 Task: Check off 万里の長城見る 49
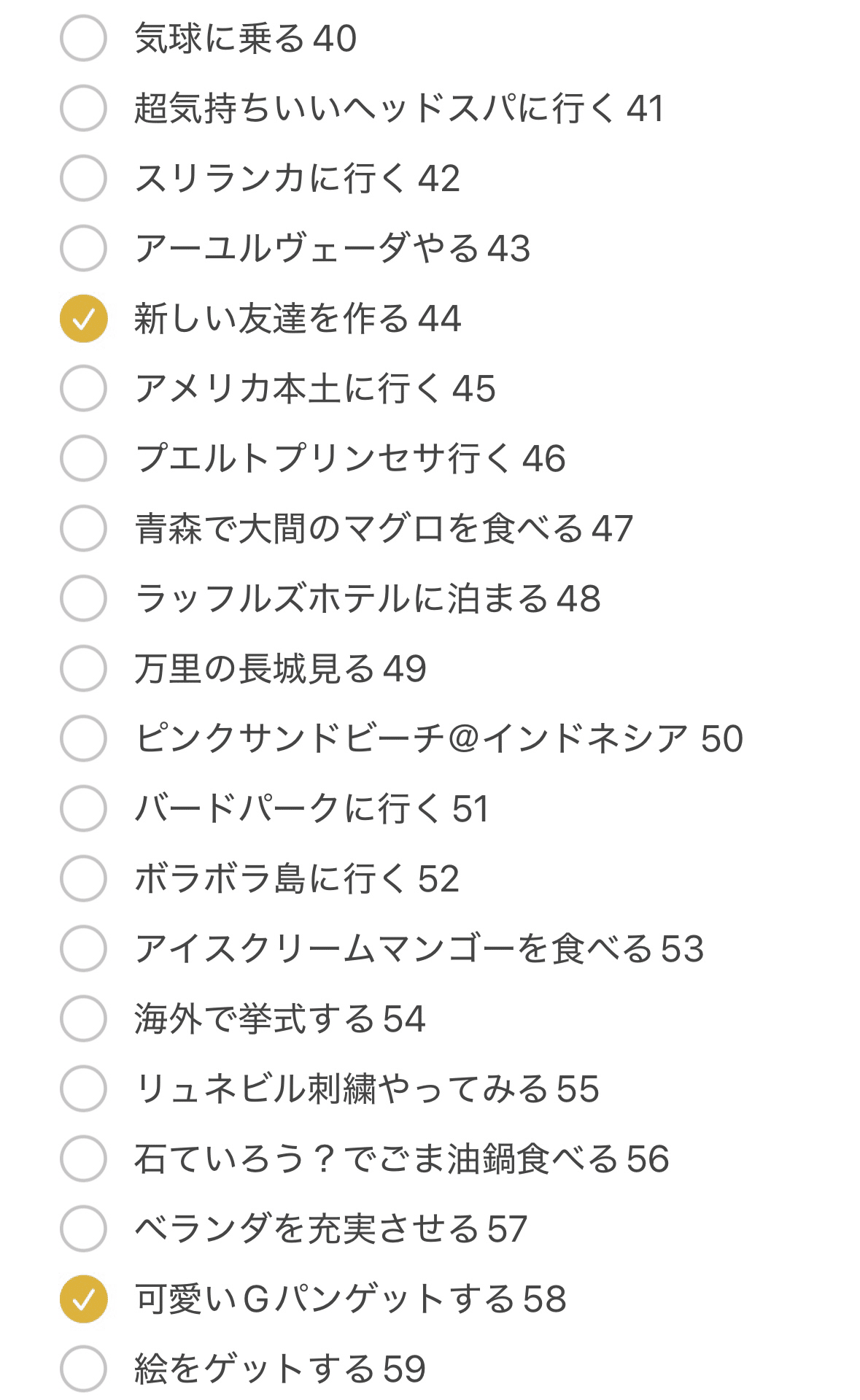click(x=83, y=668)
